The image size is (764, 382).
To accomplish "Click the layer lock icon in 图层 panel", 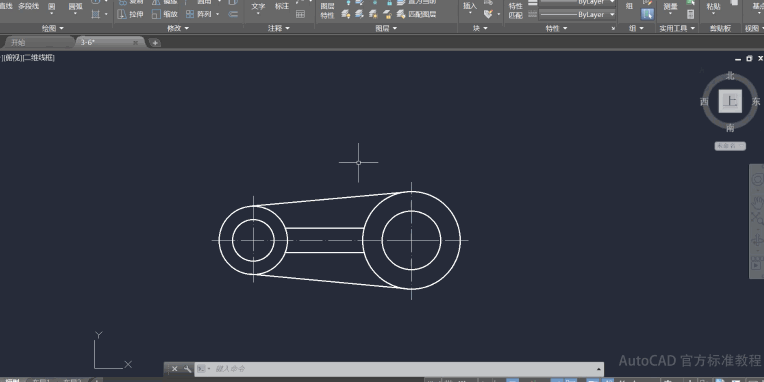I will [x=387, y=15].
